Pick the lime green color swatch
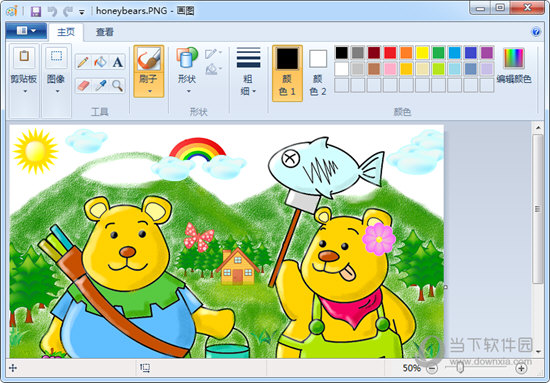The width and height of the screenshot is (550, 383). point(438,69)
